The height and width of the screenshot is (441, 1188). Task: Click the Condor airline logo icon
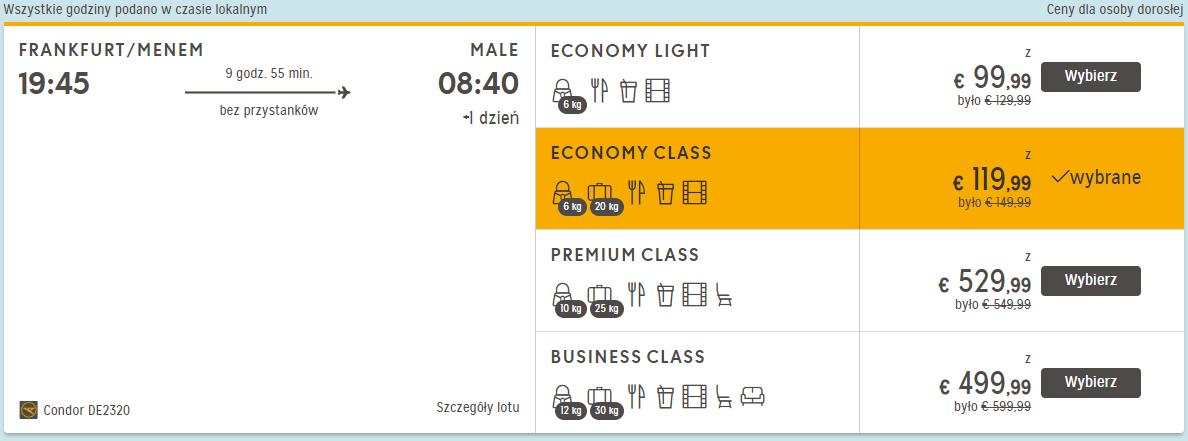[x=29, y=411]
